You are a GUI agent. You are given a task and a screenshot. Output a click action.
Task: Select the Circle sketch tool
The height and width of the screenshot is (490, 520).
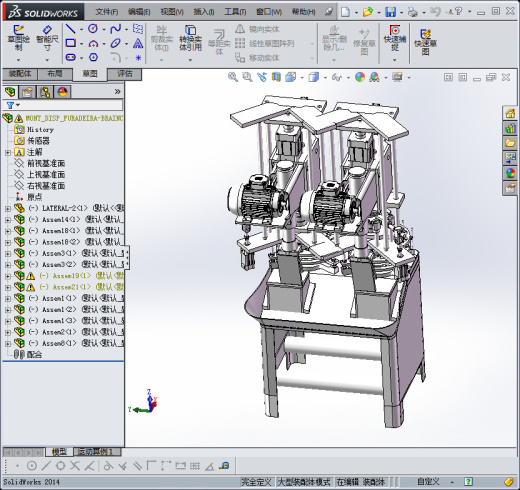(93, 29)
